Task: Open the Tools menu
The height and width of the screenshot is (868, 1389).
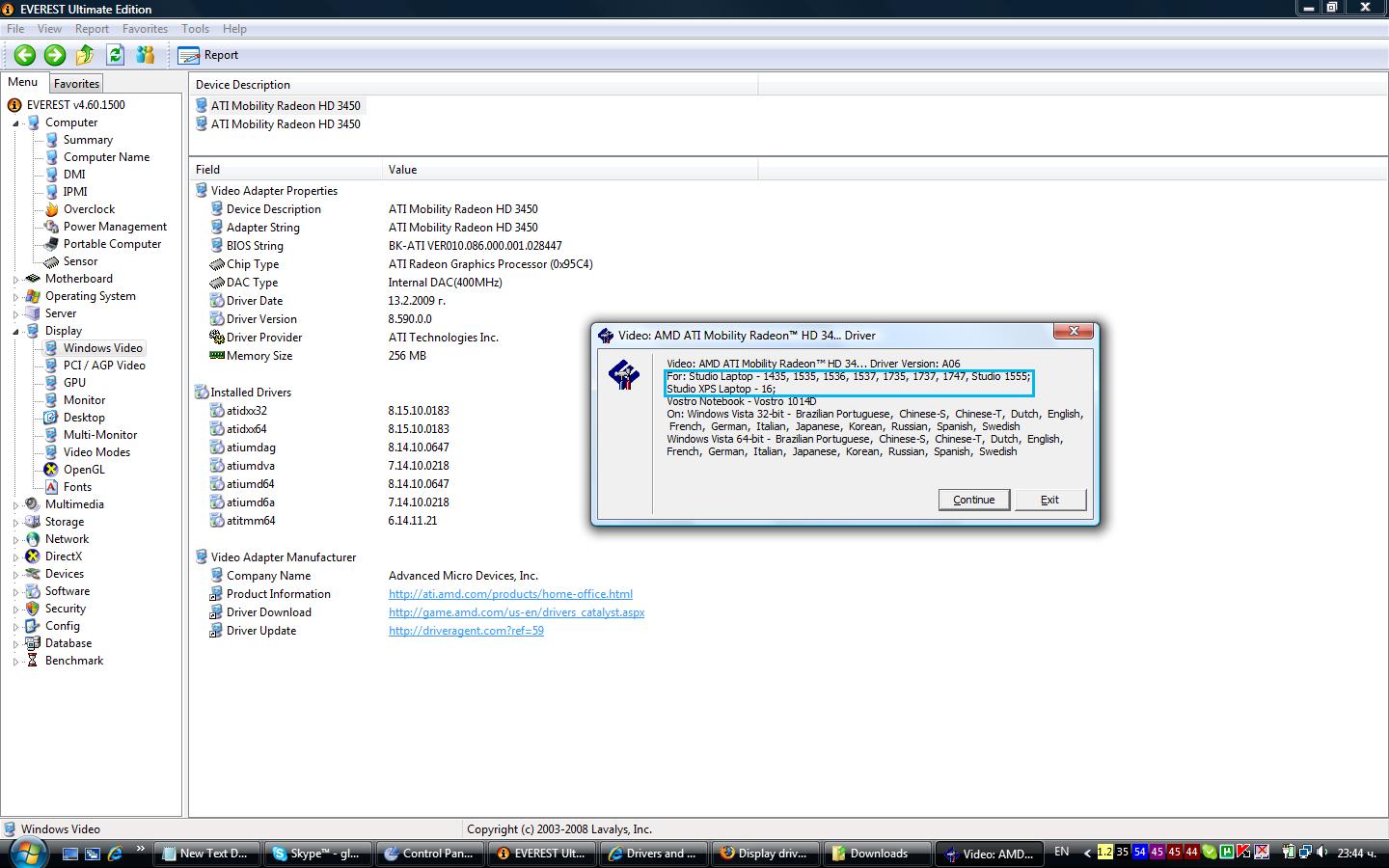Action: tap(195, 29)
